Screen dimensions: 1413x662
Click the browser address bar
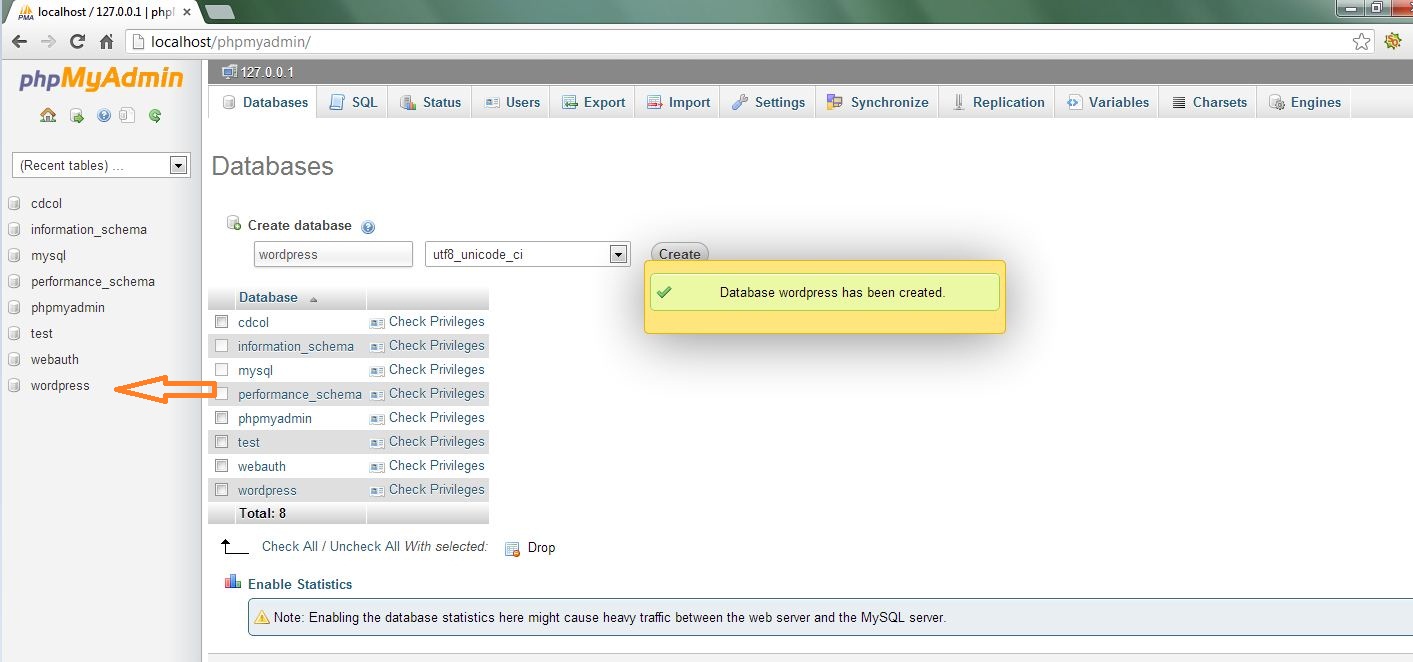740,41
